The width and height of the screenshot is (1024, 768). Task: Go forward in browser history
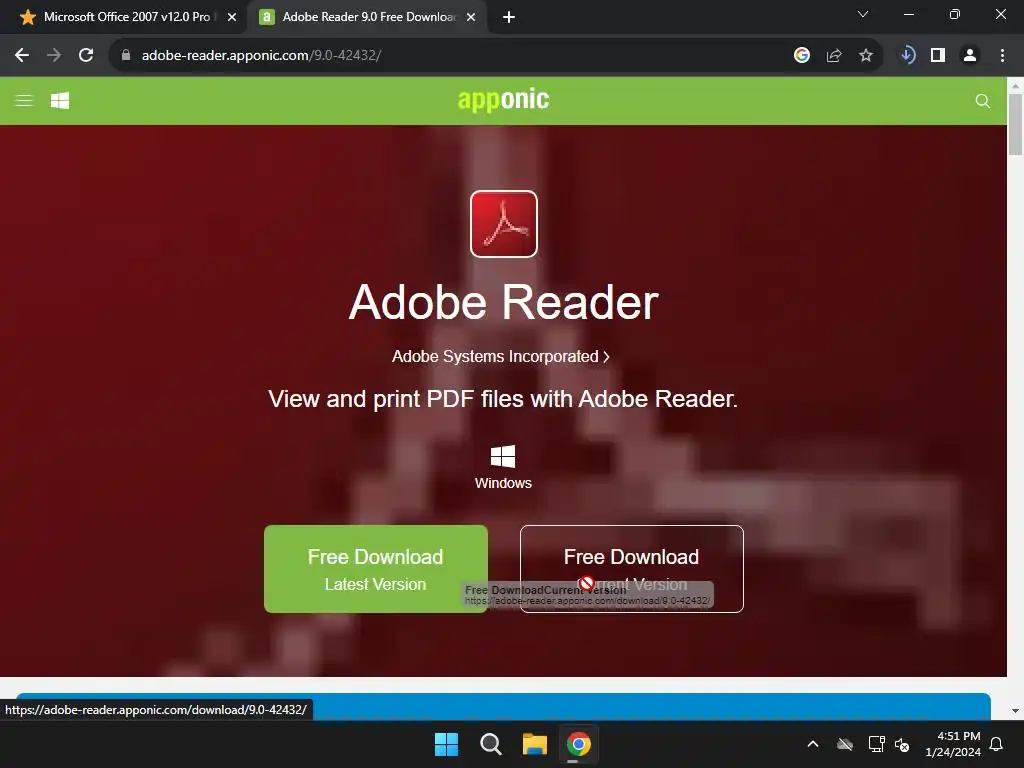click(54, 56)
